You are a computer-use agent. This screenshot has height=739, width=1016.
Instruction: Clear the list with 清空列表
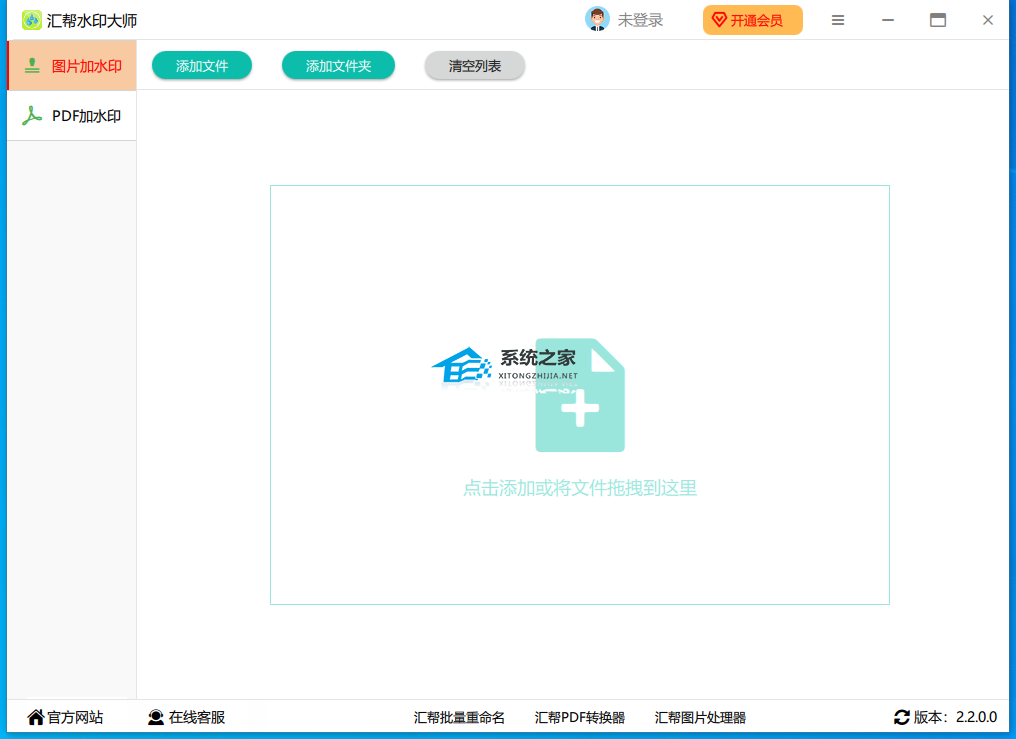coord(475,66)
